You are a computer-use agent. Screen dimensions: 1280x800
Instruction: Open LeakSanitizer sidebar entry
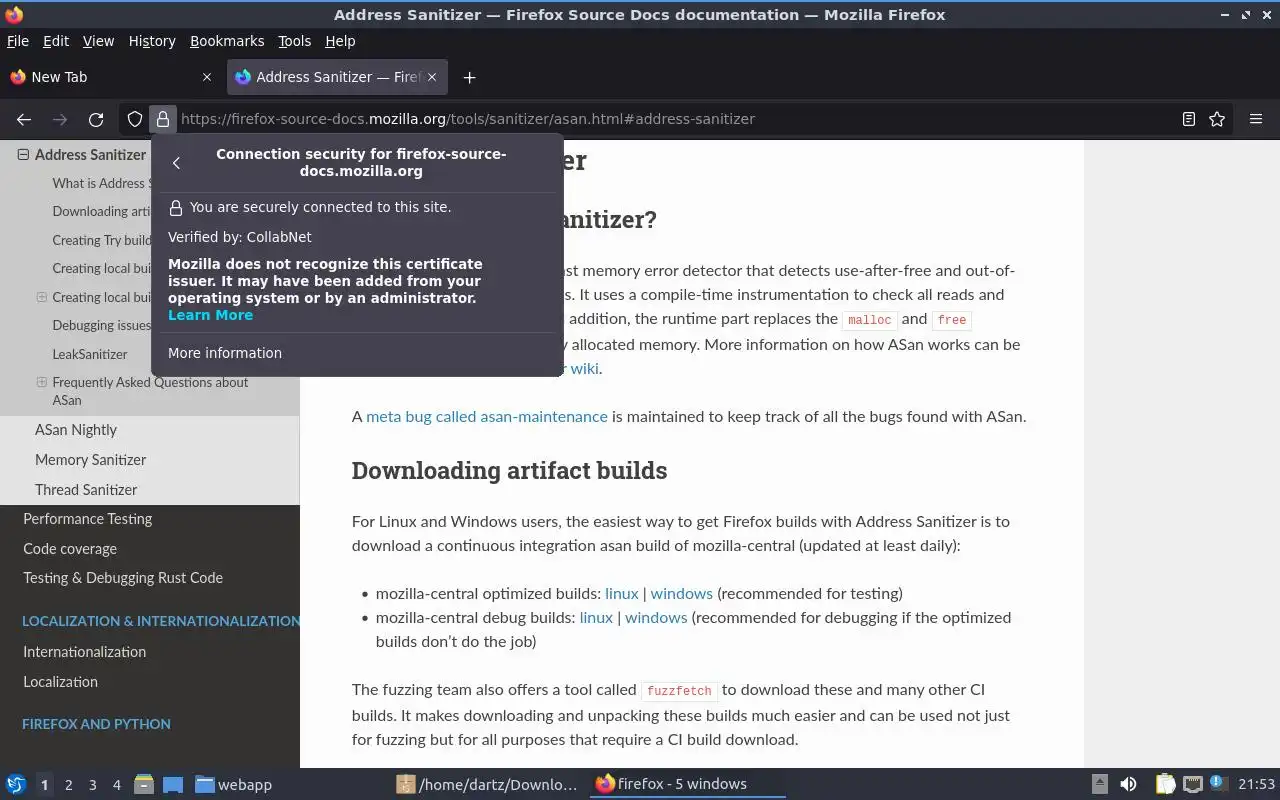pos(90,354)
